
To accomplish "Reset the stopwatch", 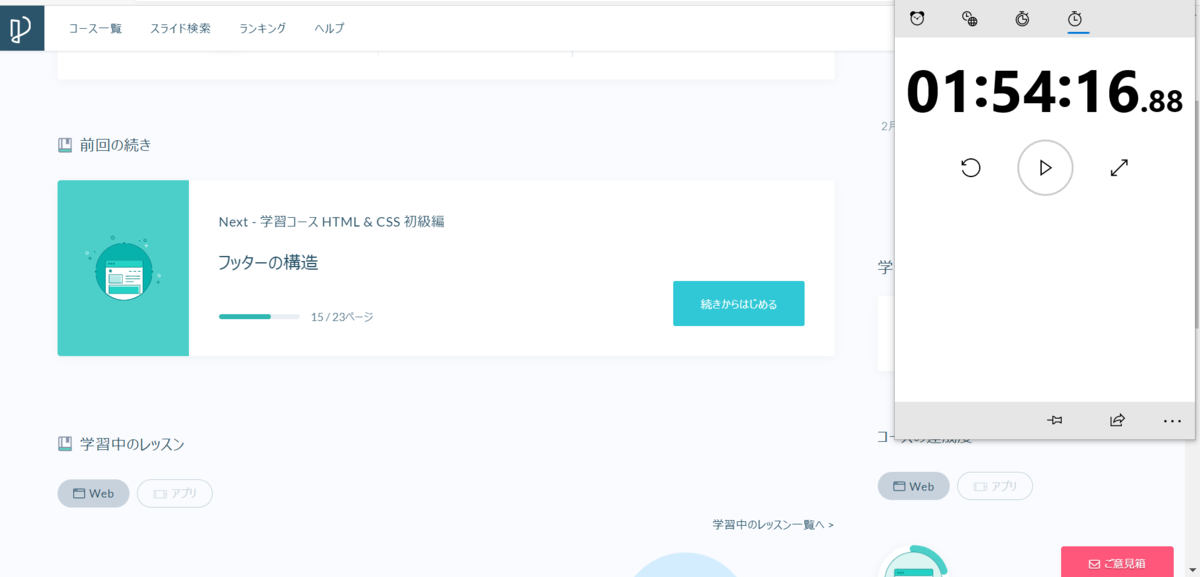I will 970,168.
